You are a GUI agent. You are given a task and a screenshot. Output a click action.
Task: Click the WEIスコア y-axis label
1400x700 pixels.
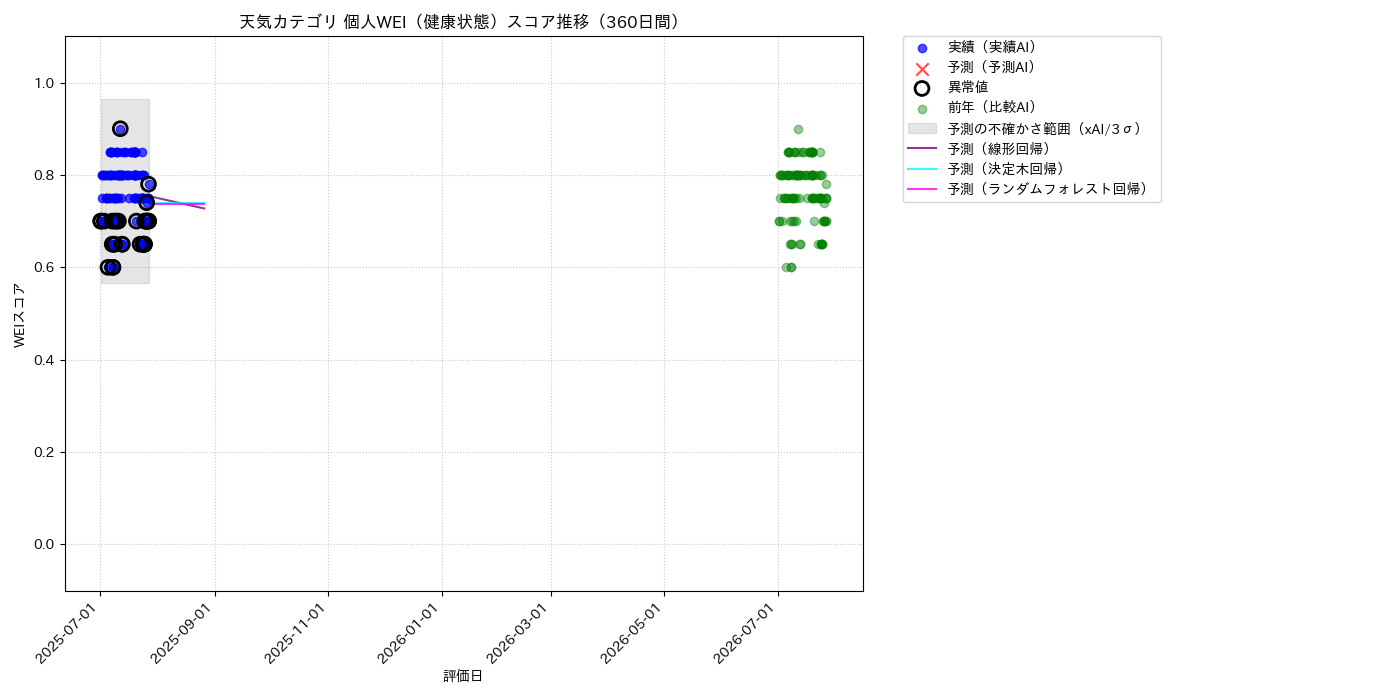click(x=20, y=315)
